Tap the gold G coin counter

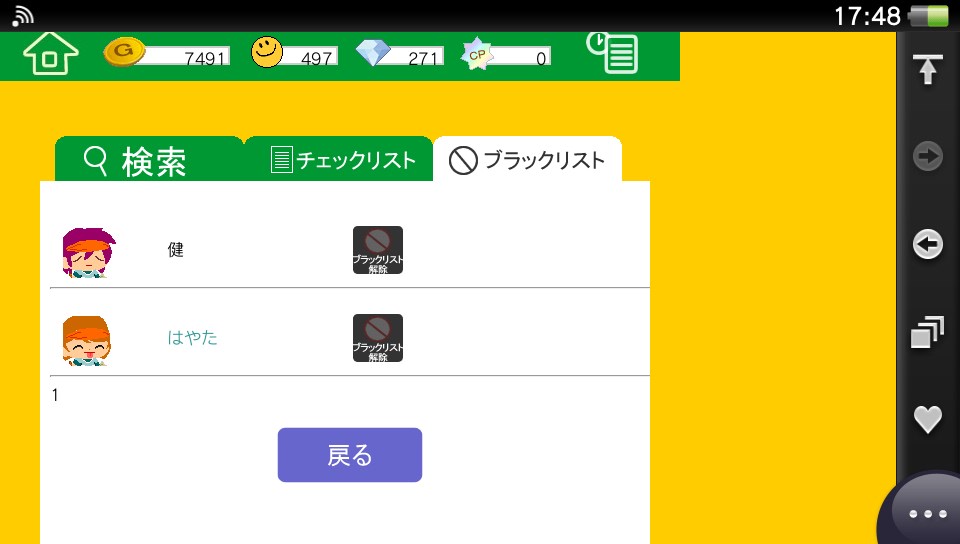[x=167, y=53]
